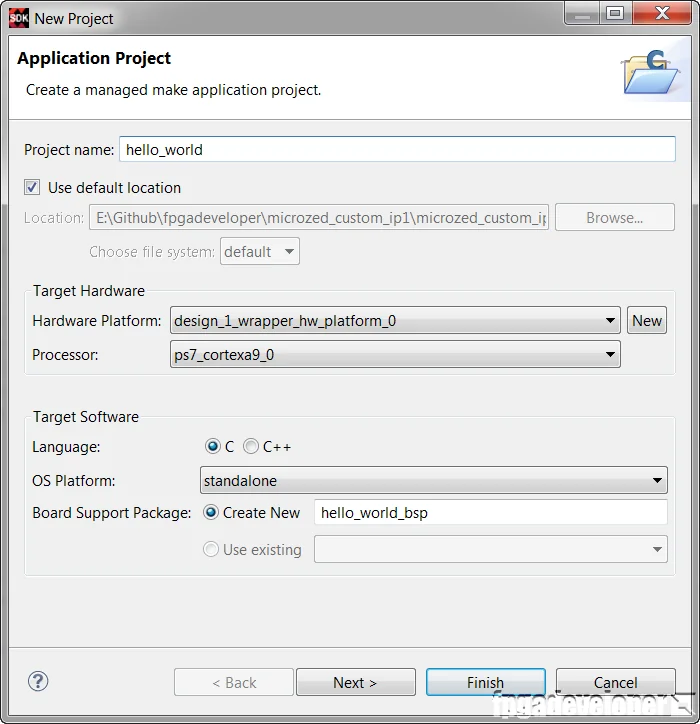This screenshot has width=700, height=724.
Task: Click the help question mark icon
Action: [x=38, y=681]
